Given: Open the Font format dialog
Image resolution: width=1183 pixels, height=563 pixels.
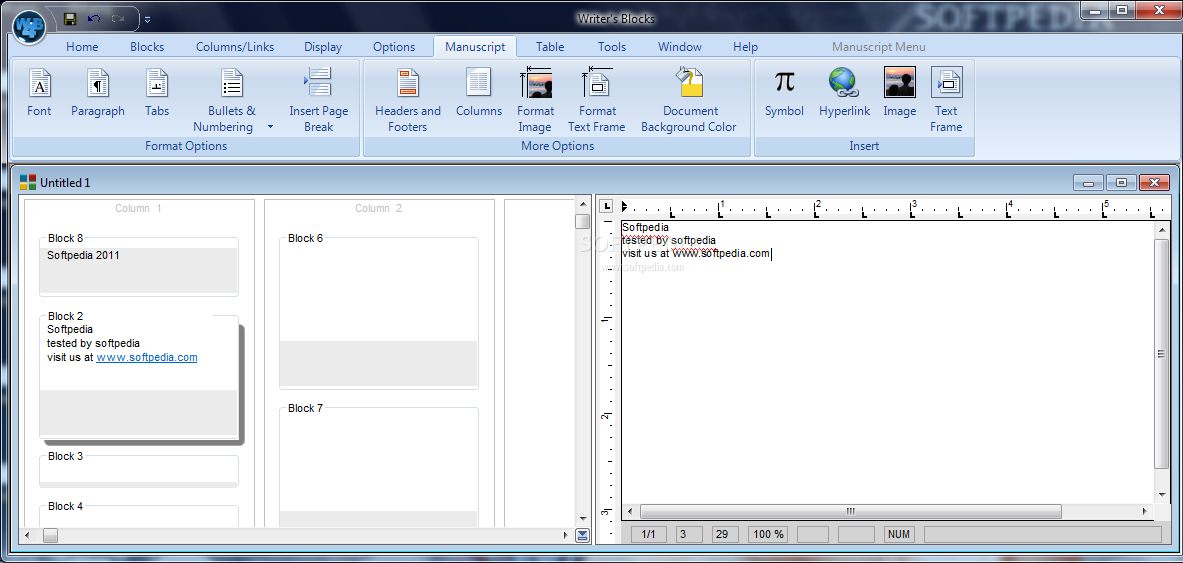Looking at the screenshot, I should 39,92.
